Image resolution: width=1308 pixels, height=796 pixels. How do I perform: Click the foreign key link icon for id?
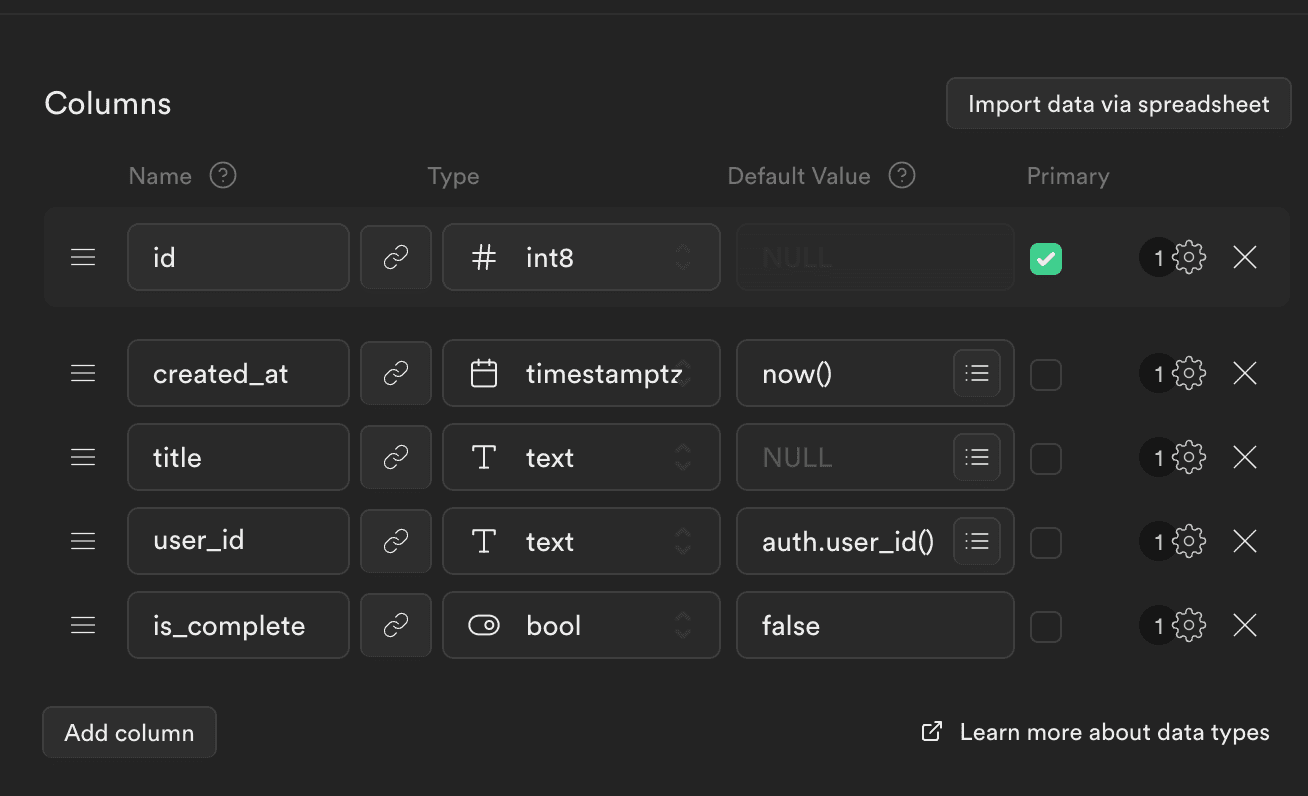(x=396, y=258)
